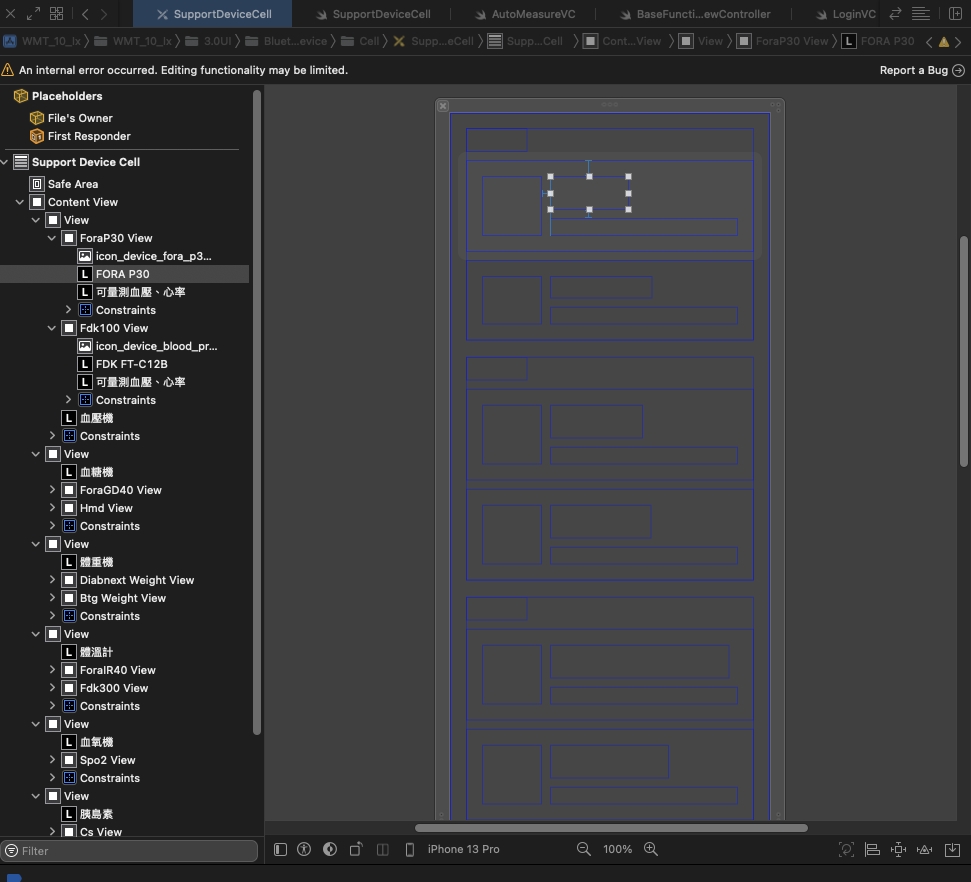
Task: Switch to the AutoMeasureVC tab
Action: (533, 14)
